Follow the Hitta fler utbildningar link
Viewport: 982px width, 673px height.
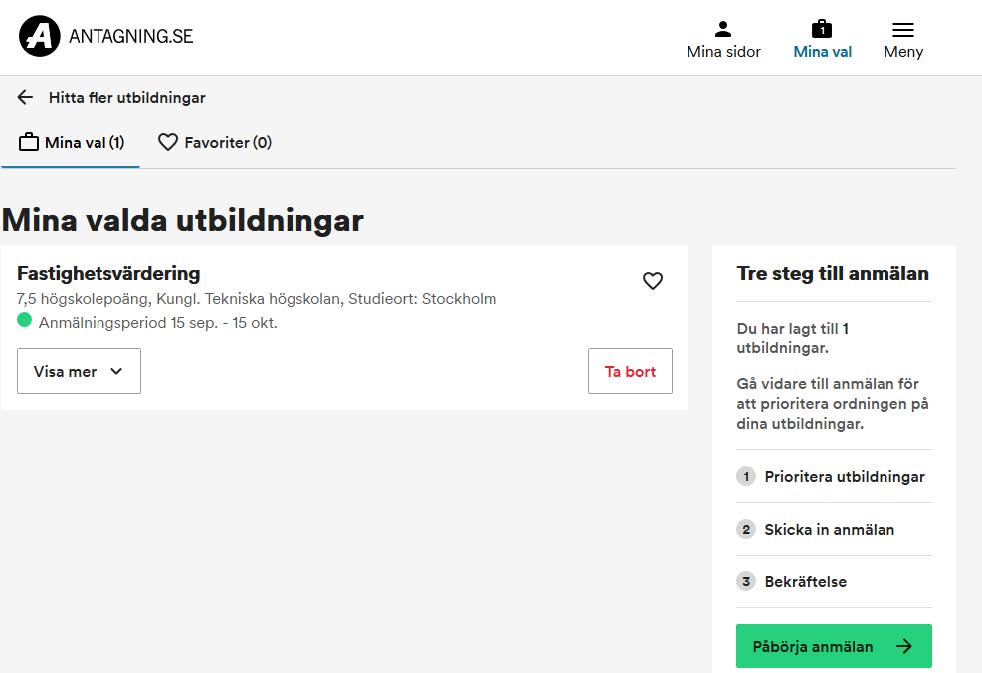127,97
